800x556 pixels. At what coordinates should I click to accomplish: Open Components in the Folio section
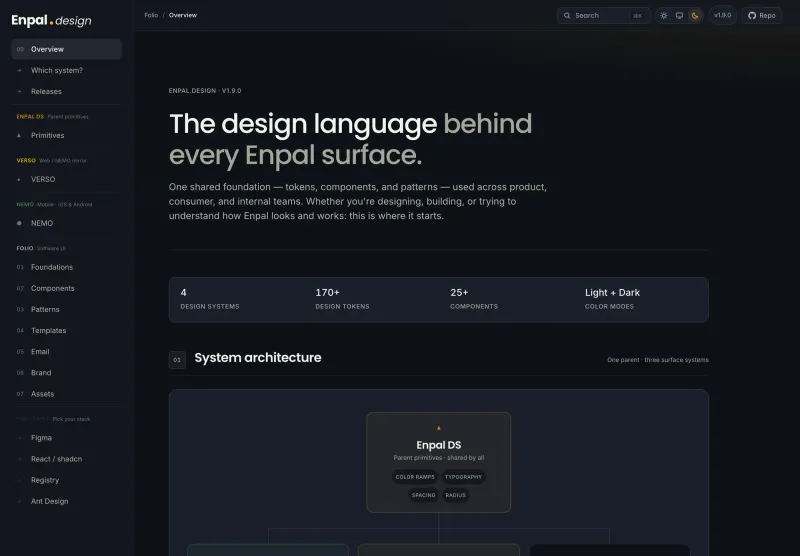66,288
